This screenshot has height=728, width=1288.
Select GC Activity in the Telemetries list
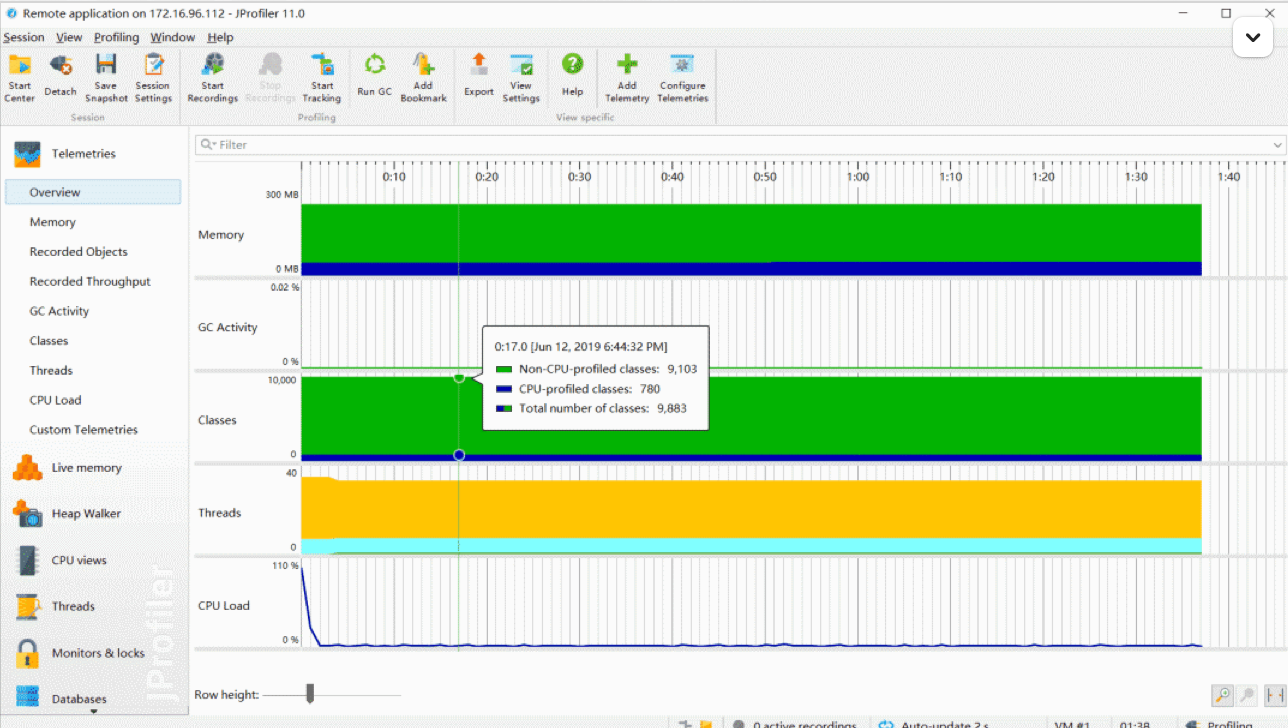point(59,311)
